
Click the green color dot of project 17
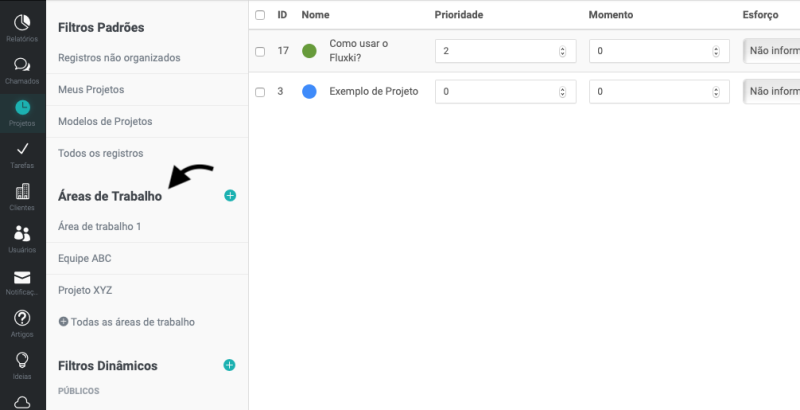pyautogui.click(x=309, y=51)
